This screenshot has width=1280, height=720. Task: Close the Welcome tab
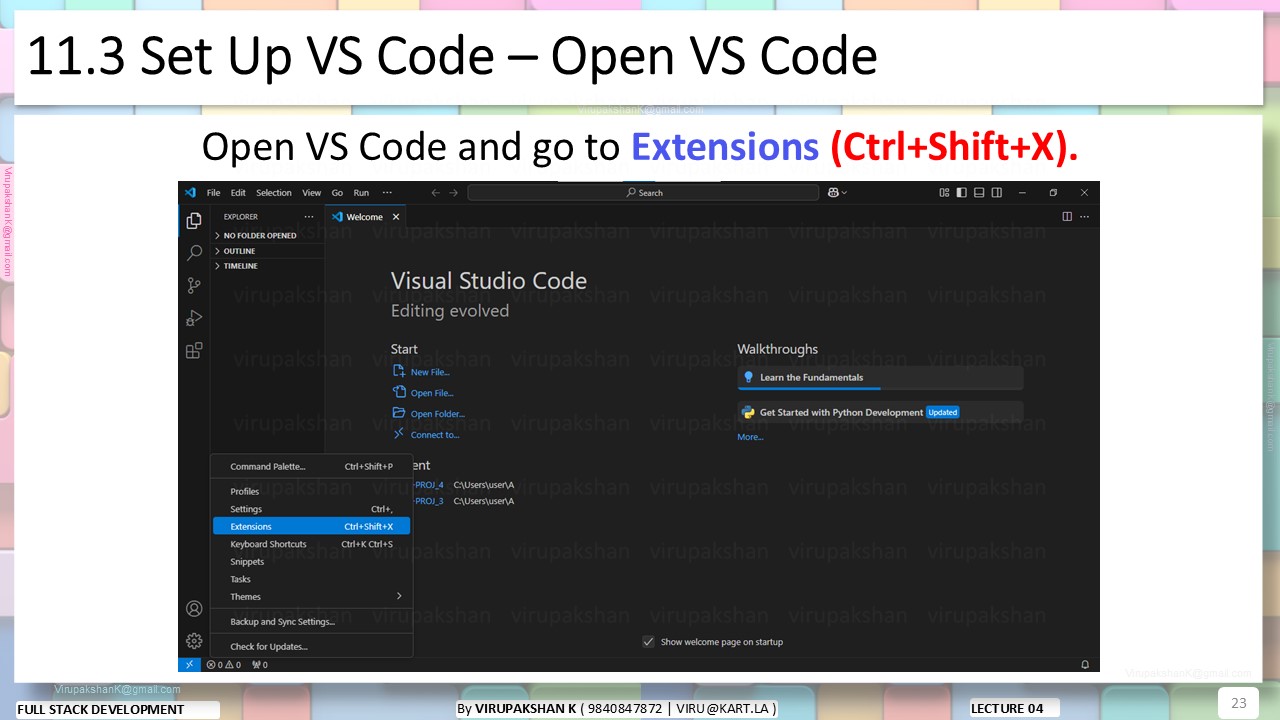pos(396,216)
